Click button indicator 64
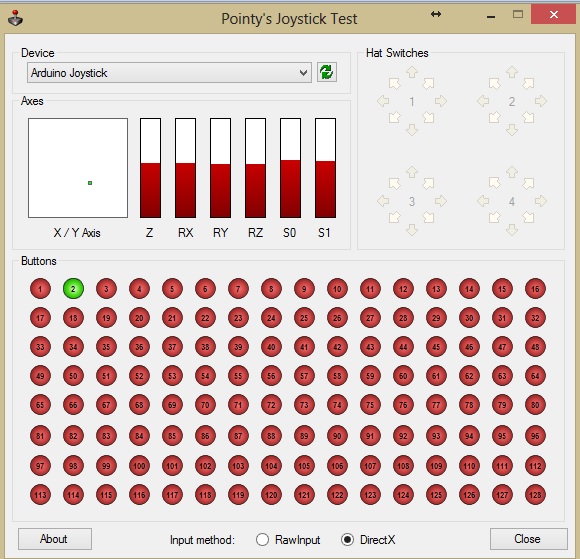 (x=535, y=376)
